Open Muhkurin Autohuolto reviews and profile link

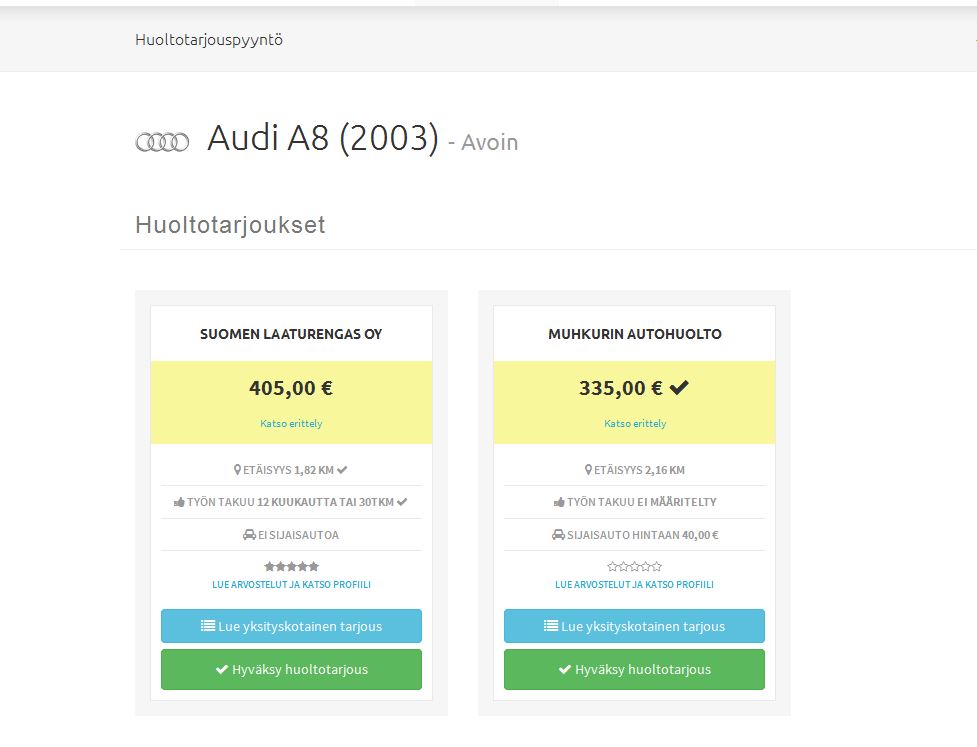click(x=634, y=584)
